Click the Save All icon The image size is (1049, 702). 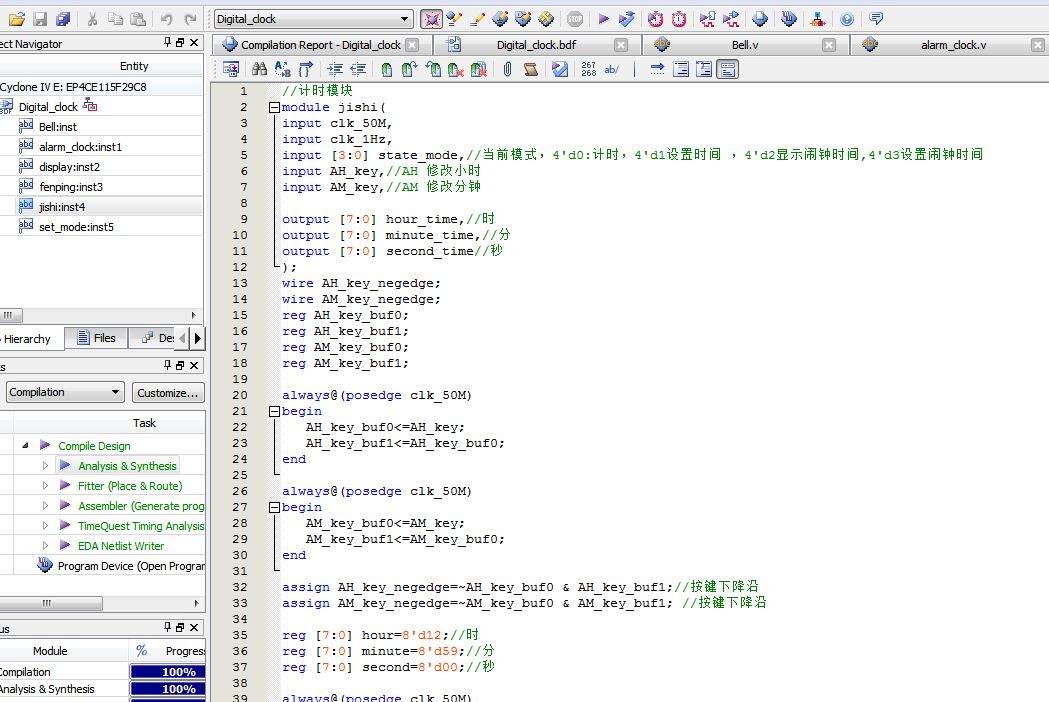[x=63, y=19]
